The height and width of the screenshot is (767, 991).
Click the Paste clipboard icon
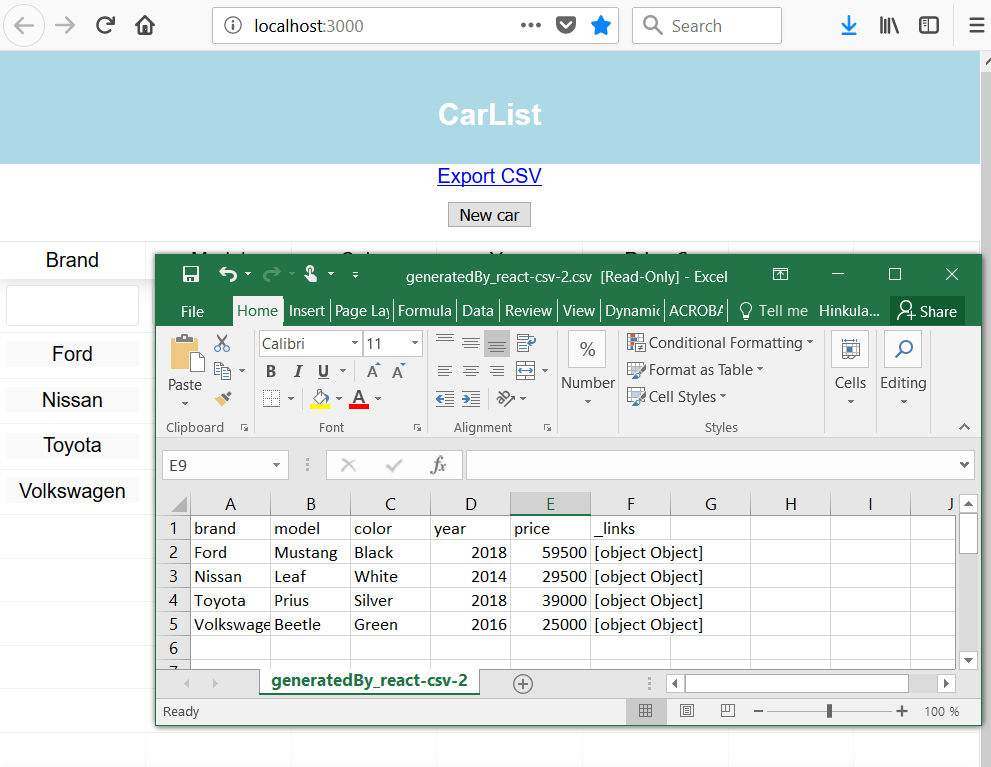click(187, 353)
